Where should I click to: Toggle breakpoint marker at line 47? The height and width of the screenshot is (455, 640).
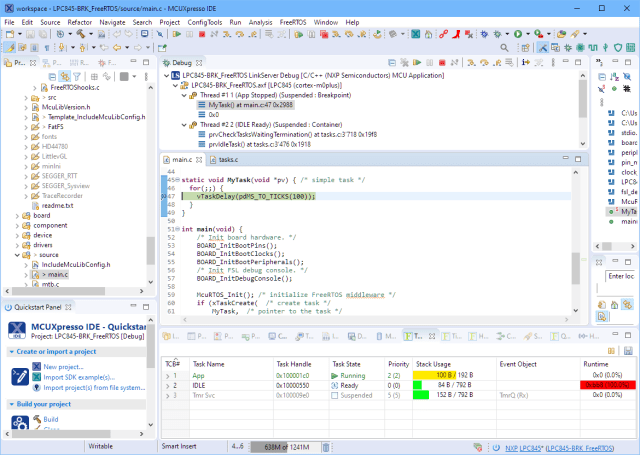click(x=165, y=196)
